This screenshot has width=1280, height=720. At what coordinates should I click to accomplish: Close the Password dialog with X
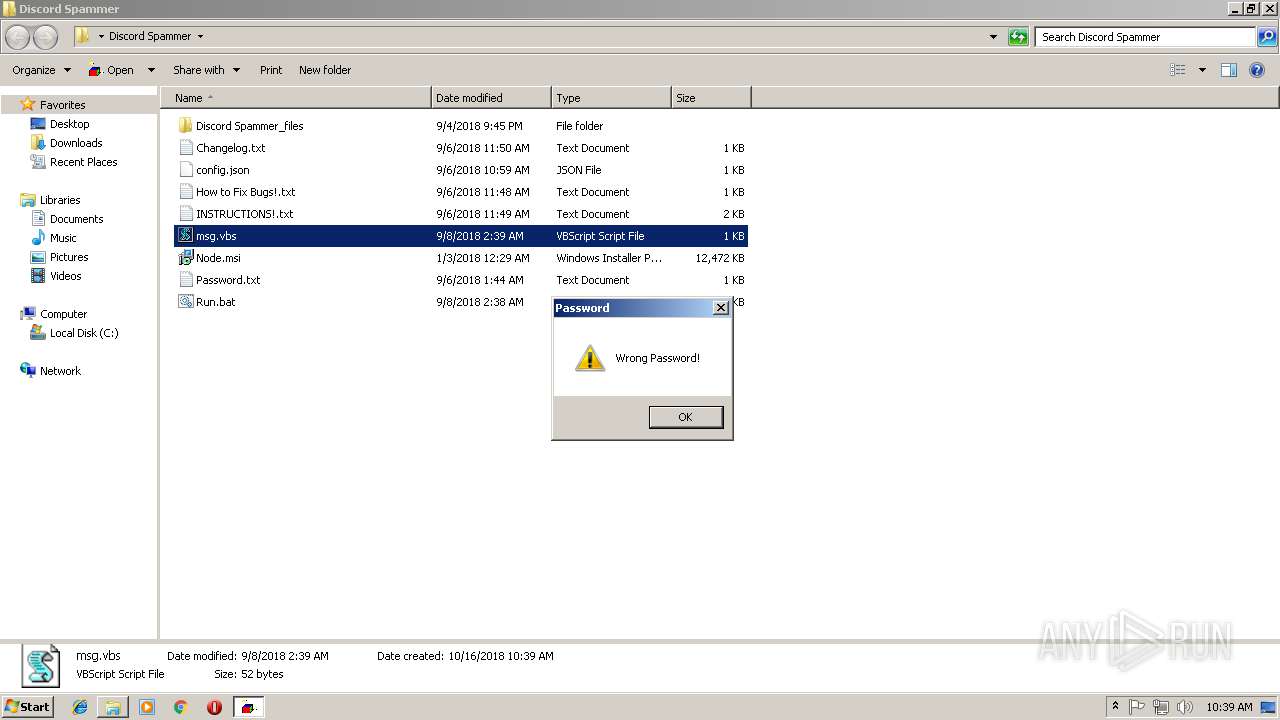point(720,308)
